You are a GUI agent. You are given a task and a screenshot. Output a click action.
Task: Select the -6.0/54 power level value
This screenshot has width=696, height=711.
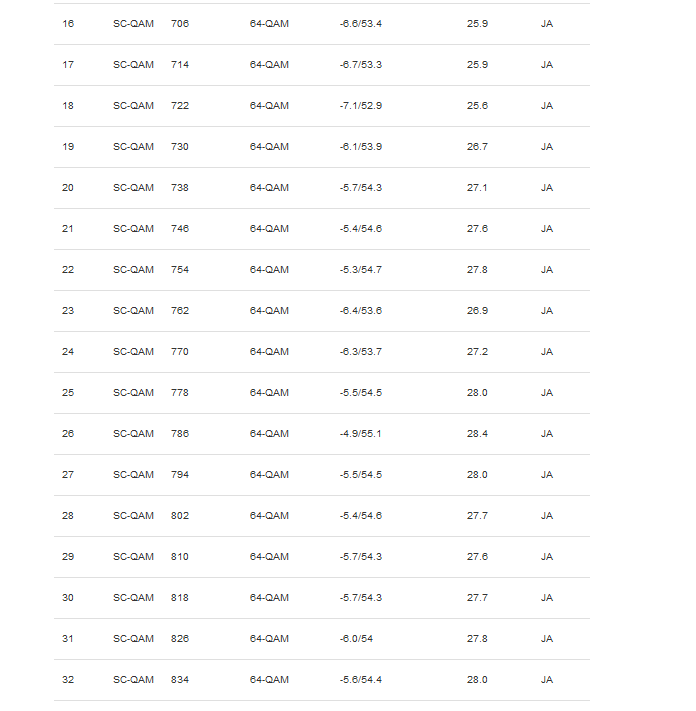click(x=356, y=638)
